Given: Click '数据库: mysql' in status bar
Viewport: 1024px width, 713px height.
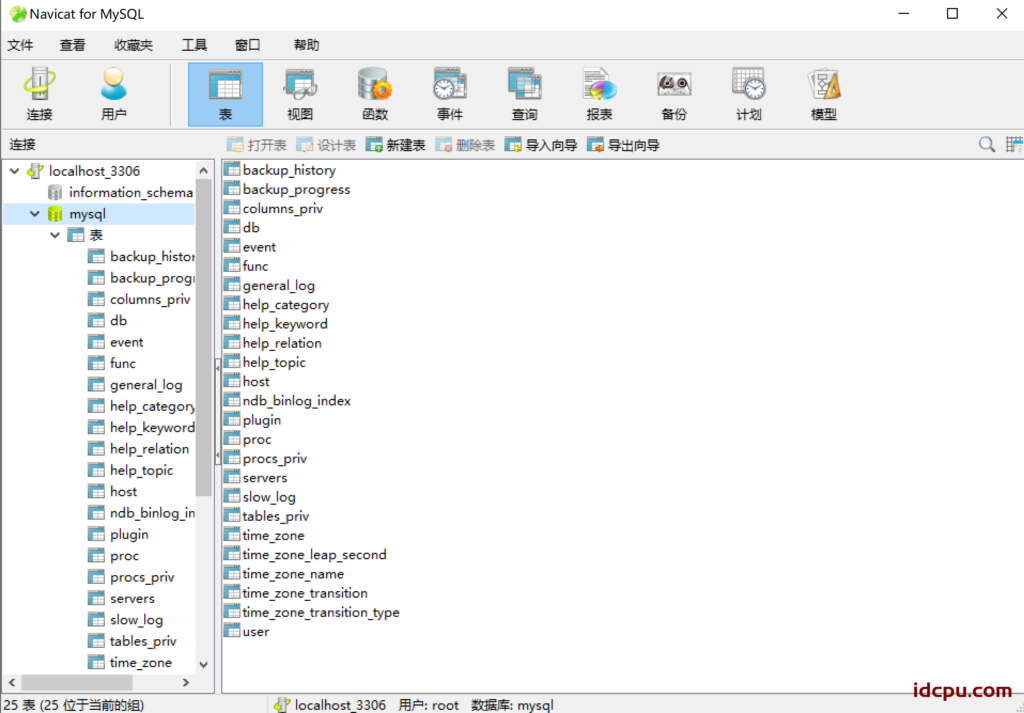Looking at the screenshot, I should [512, 705].
